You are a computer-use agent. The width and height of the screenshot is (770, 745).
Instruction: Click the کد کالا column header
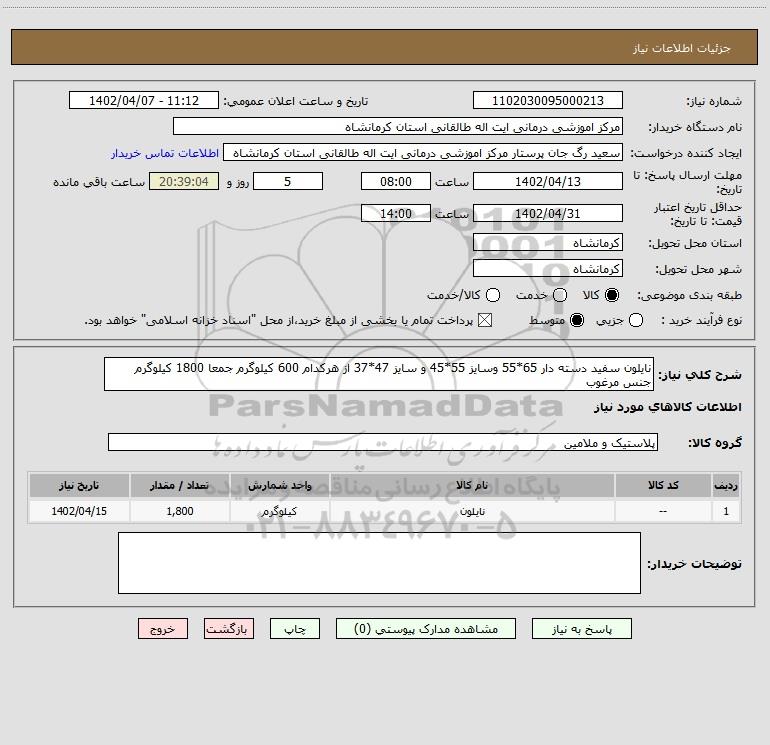point(663,485)
